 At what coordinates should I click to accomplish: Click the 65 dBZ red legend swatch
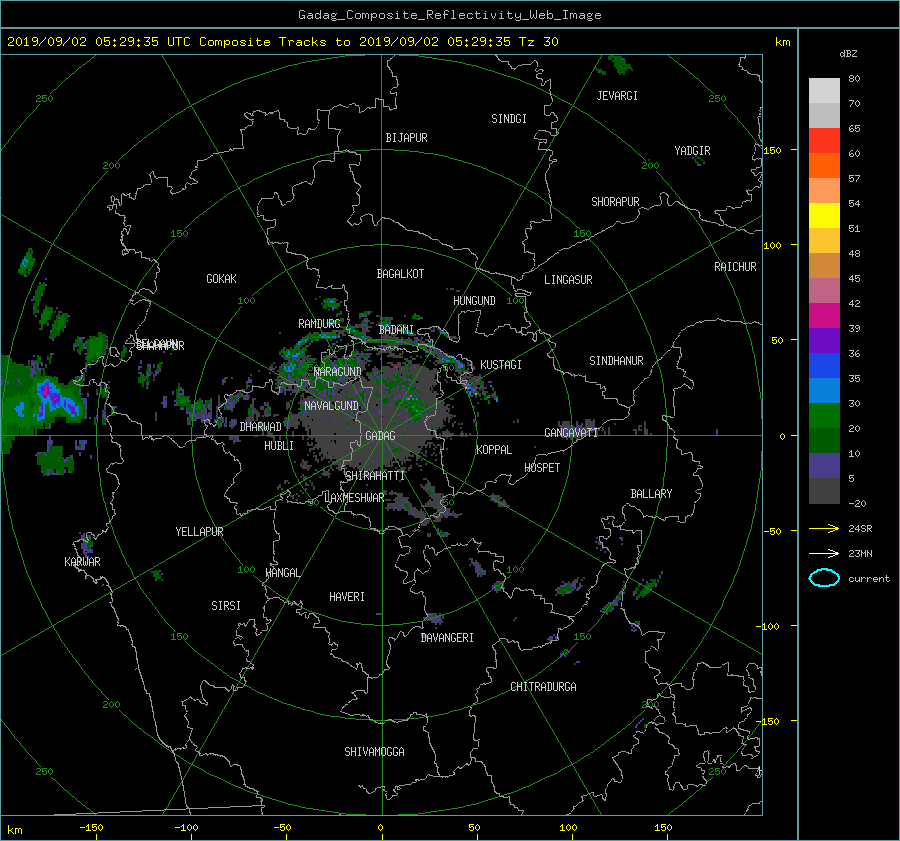pos(824,141)
